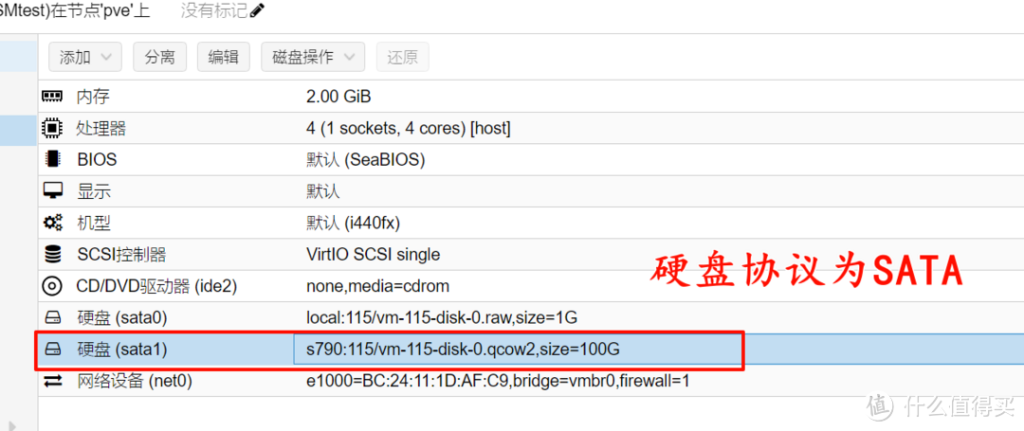1024x431 pixels.
Task: Open the 添加 (Add) dropdown
Action: 85,57
